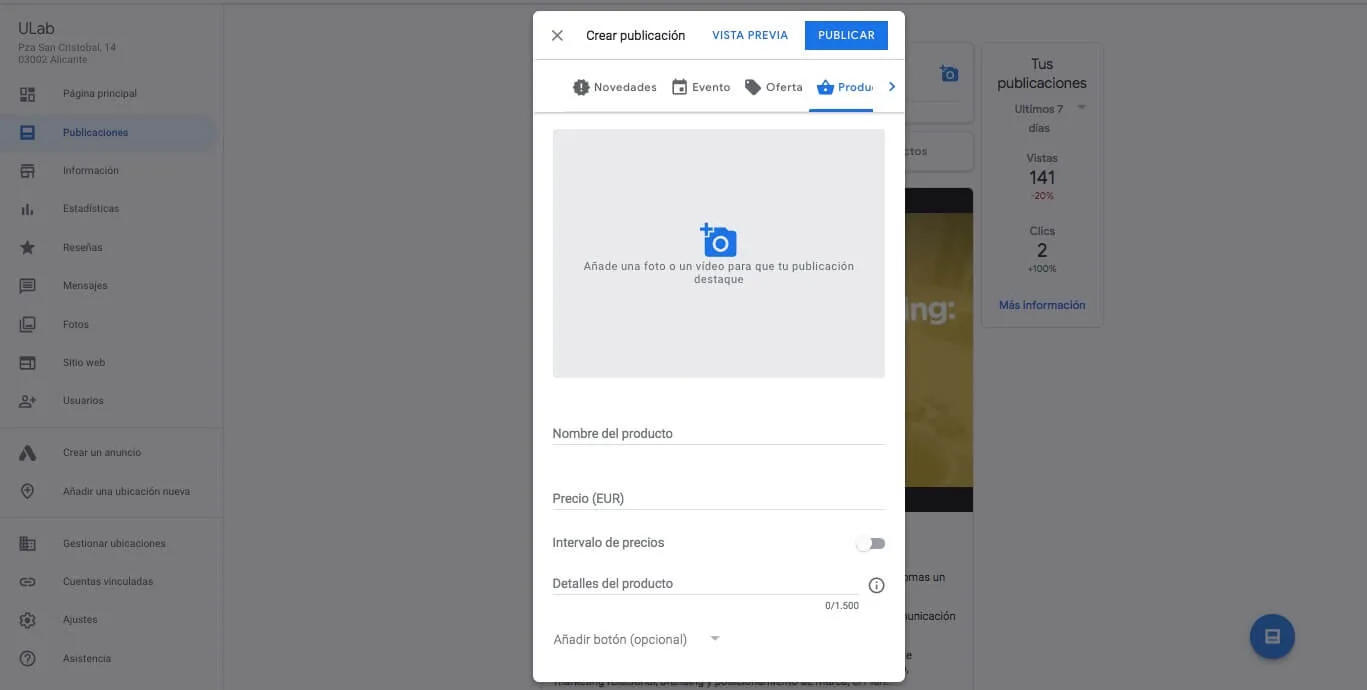Focus the Nombre del producto field
The width and height of the screenshot is (1367, 690).
718,433
